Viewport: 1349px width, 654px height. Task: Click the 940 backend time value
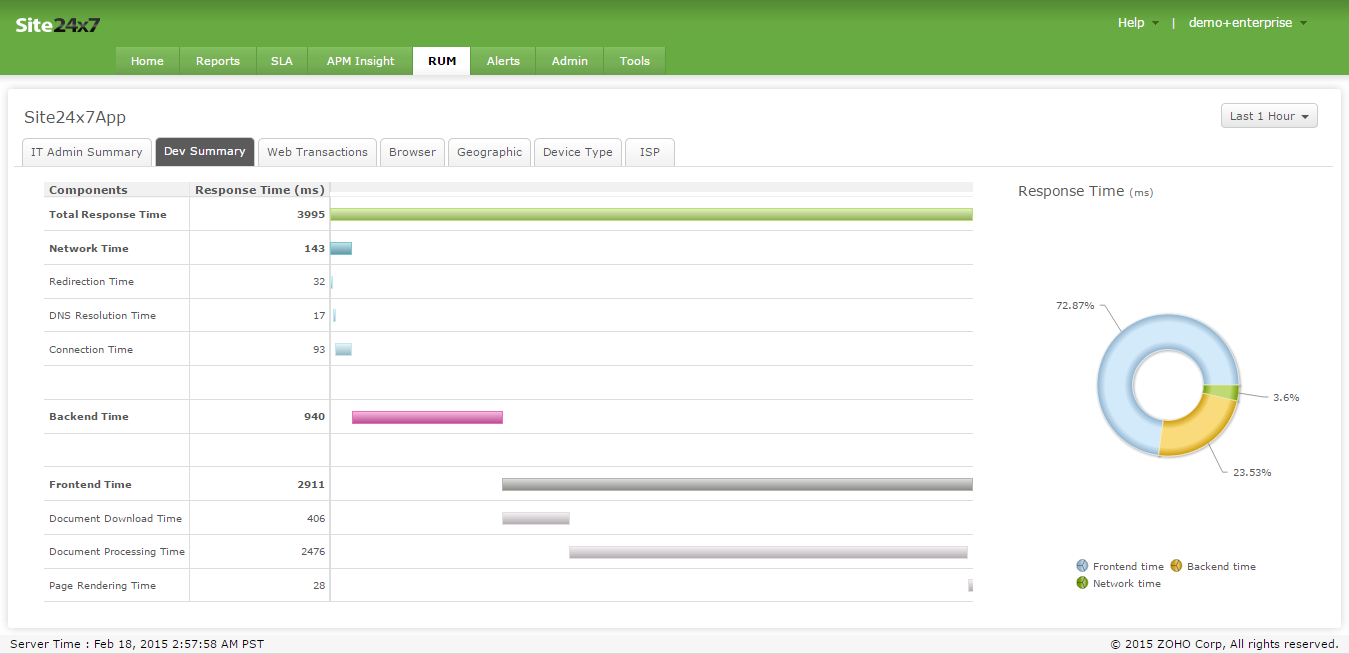coord(315,417)
